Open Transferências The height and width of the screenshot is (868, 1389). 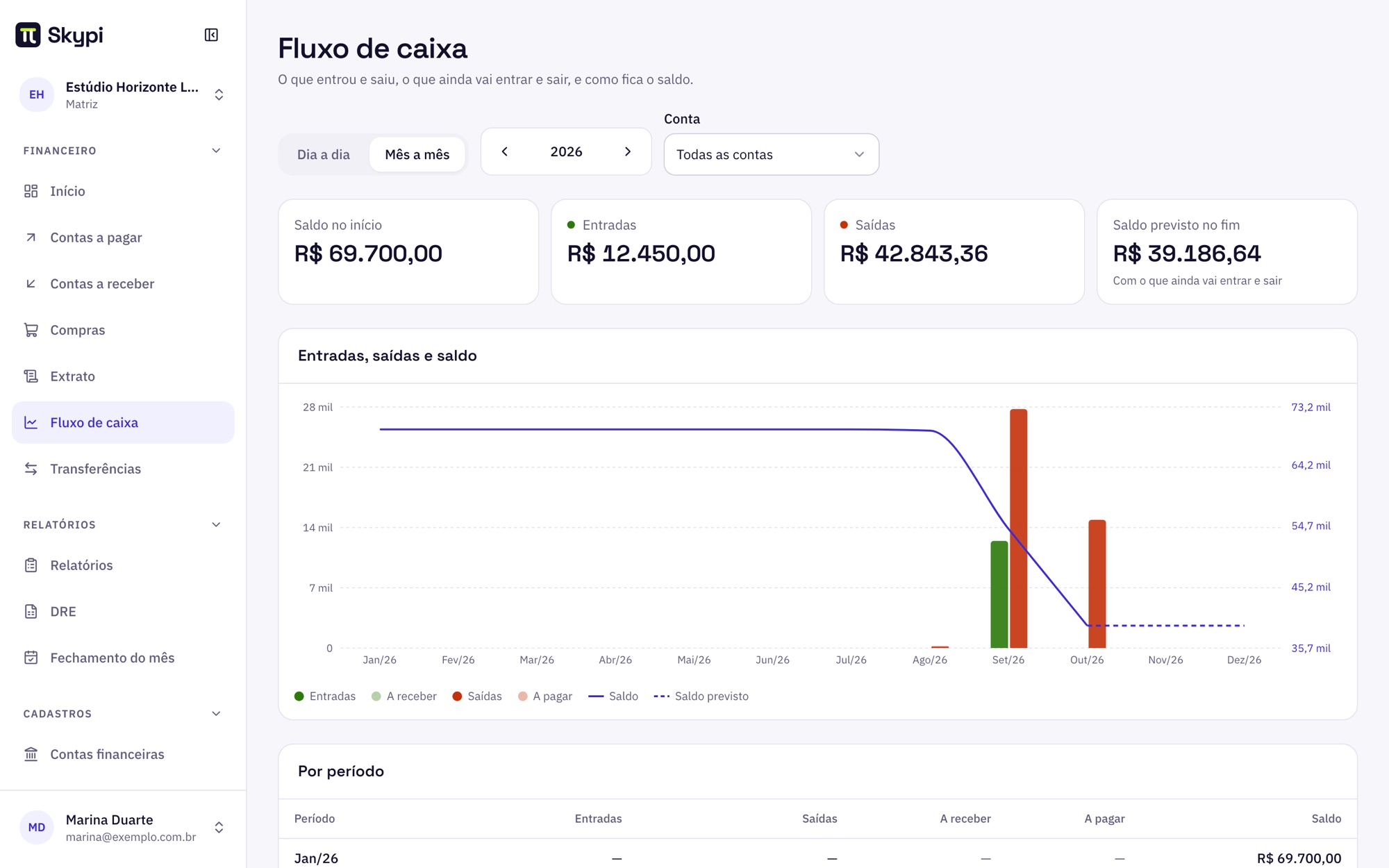[x=123, y=469]
